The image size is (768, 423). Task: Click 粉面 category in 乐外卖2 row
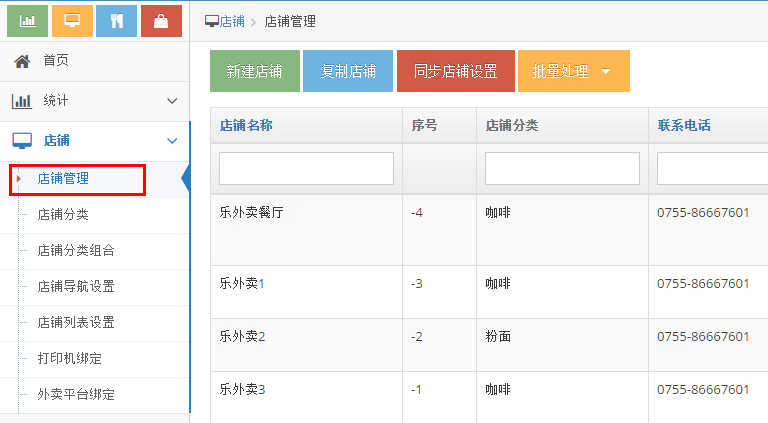pos(498,336)
